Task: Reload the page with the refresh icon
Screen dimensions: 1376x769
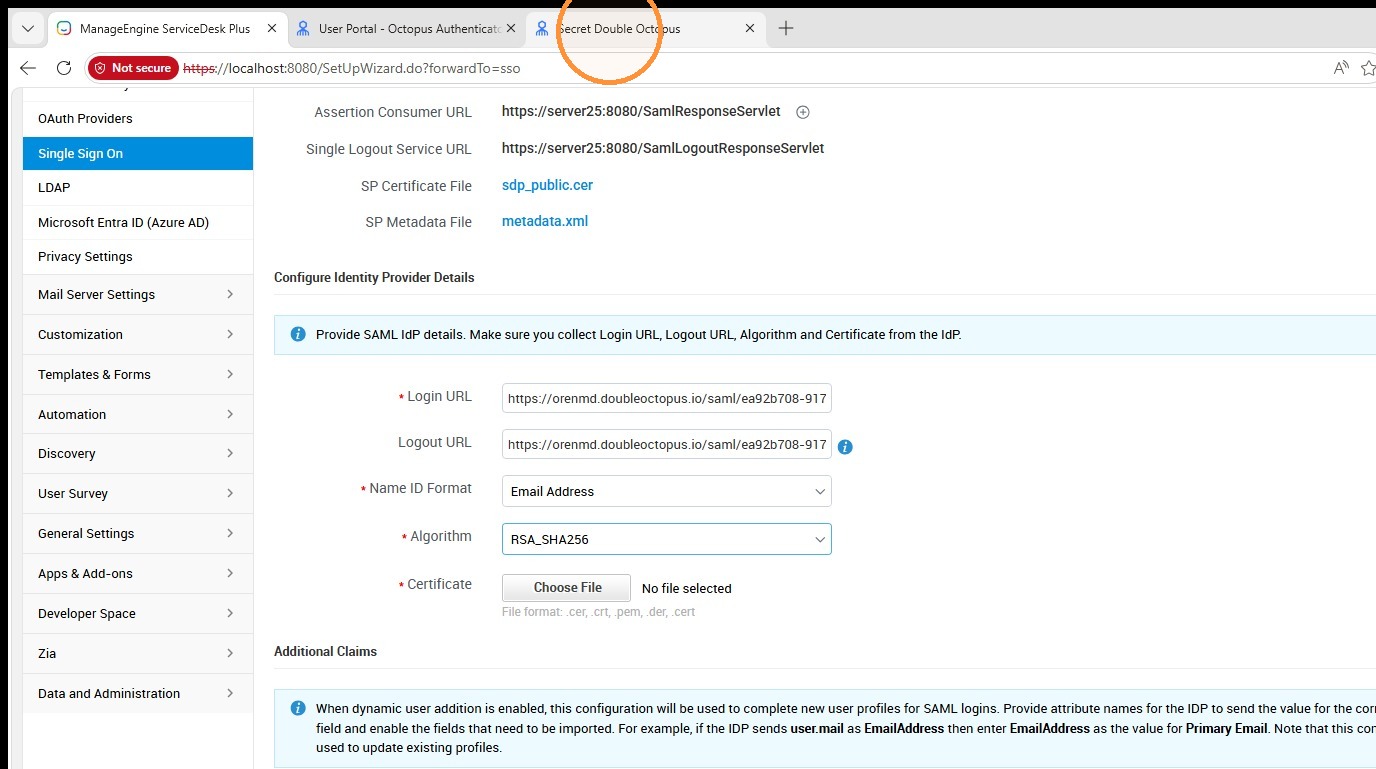Action: 64,68
